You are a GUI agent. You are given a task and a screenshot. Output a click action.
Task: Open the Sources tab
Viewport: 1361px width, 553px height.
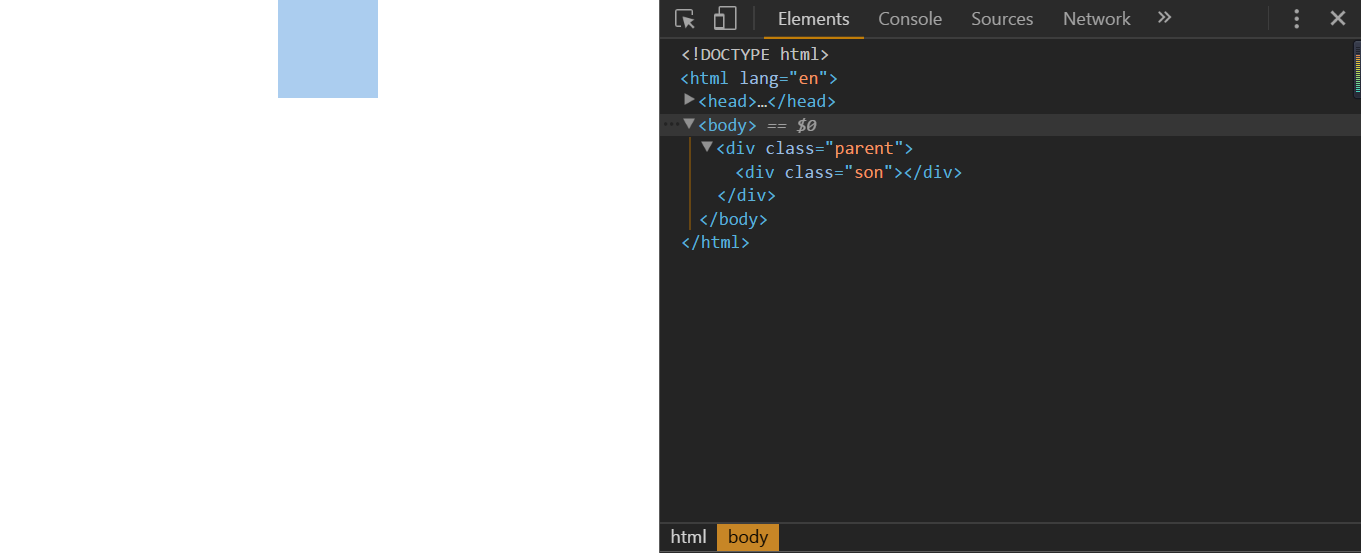point(1002,19)
